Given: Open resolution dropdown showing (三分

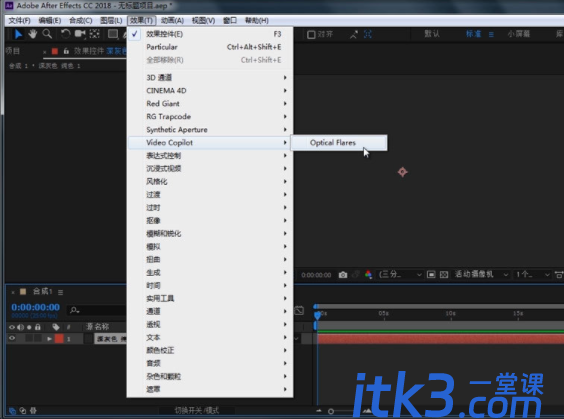Looking at the screenshot, I should (x=400, y=275).
